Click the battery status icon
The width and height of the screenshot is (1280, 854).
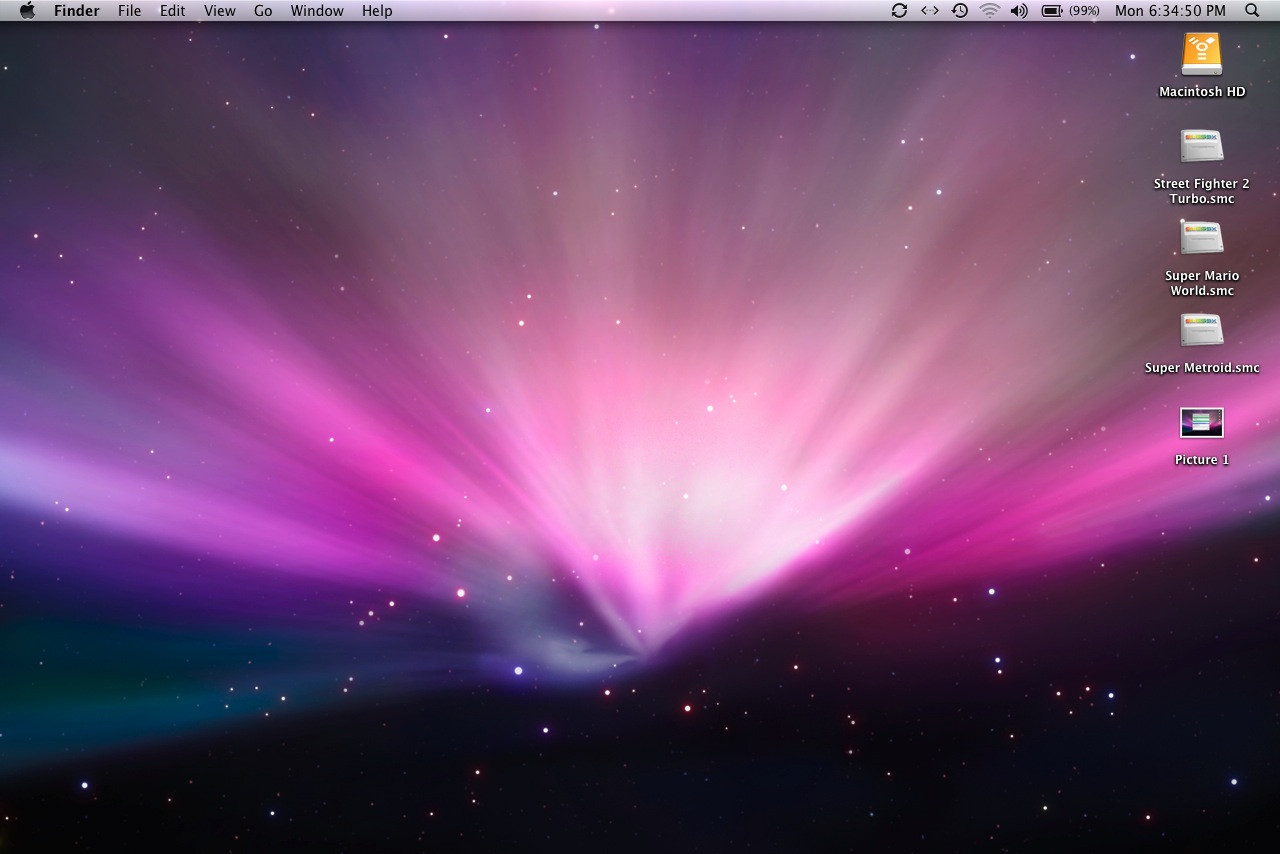coord(1052,10)
